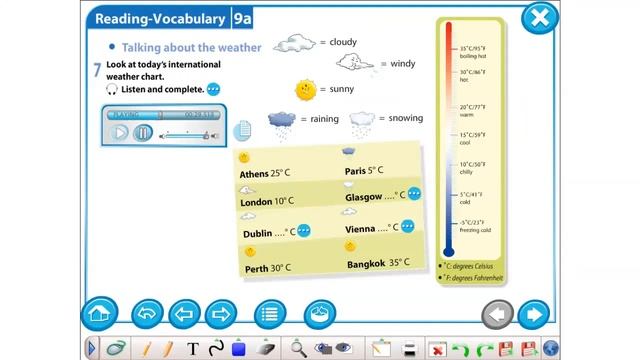Adjust the audio volume slider
Screen dimensions: 640x360
(187, 136)
